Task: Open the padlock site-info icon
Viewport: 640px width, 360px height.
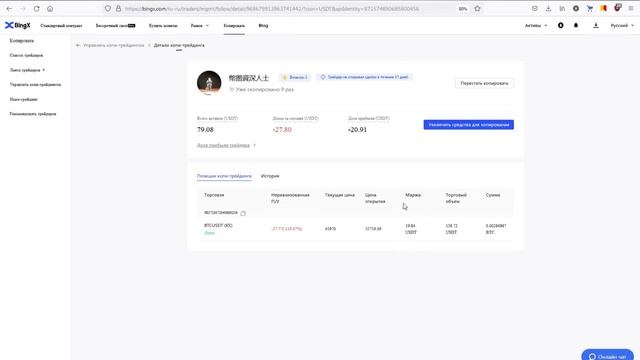Action: [118, 9]
